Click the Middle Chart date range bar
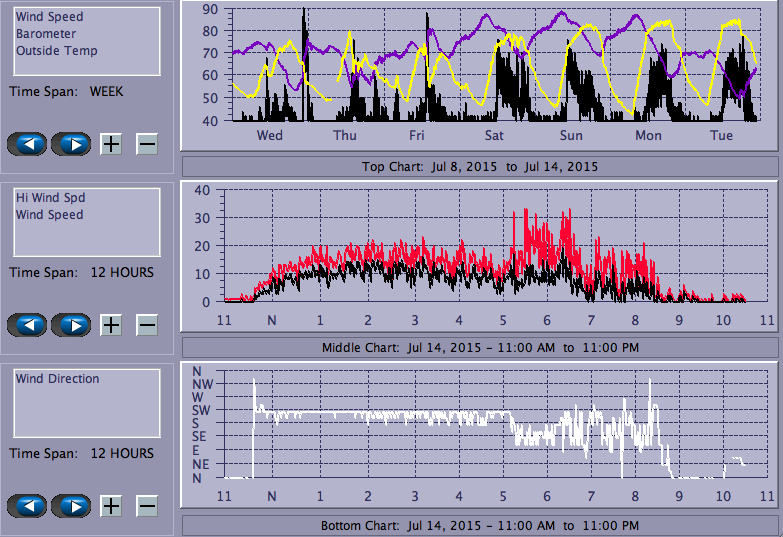The height and width of the screenshot is (537, 783). [x=479, y=348]
